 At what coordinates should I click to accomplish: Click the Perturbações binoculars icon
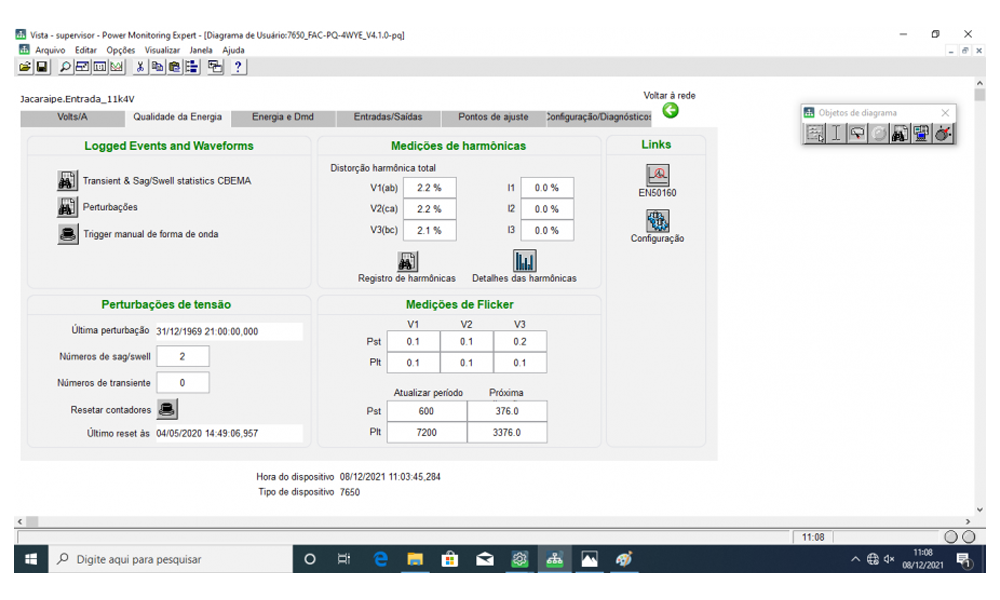(67, 208)
